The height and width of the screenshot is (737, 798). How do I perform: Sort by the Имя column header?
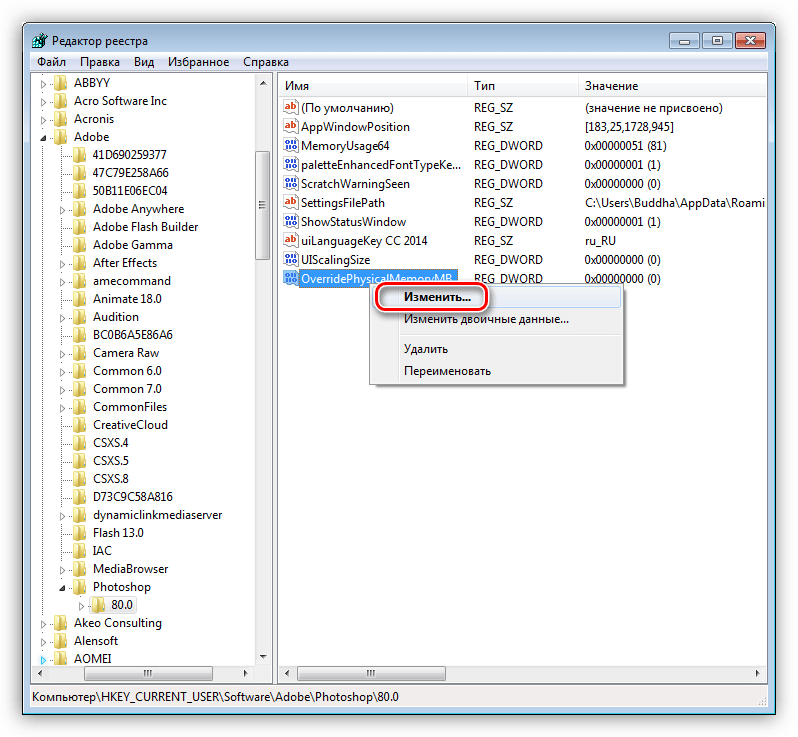(x=374, y=86)
